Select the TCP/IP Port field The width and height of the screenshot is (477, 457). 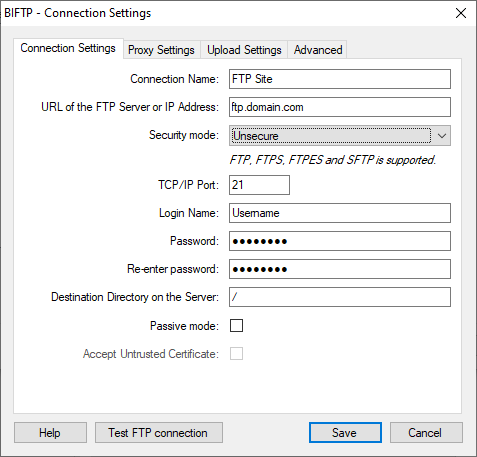(259, 185)
